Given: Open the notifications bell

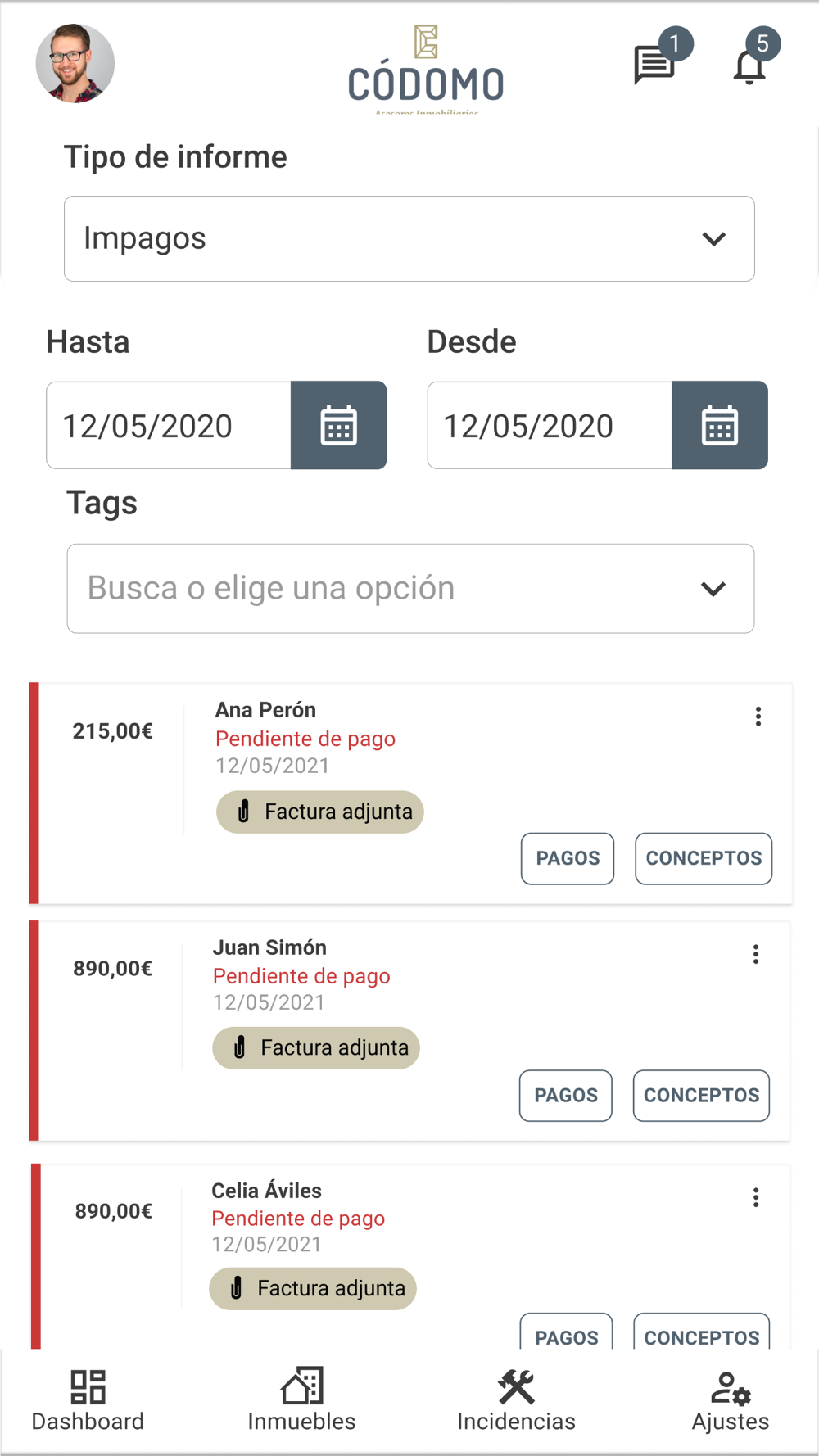Looking at the screenshot, I should [749, 66].
